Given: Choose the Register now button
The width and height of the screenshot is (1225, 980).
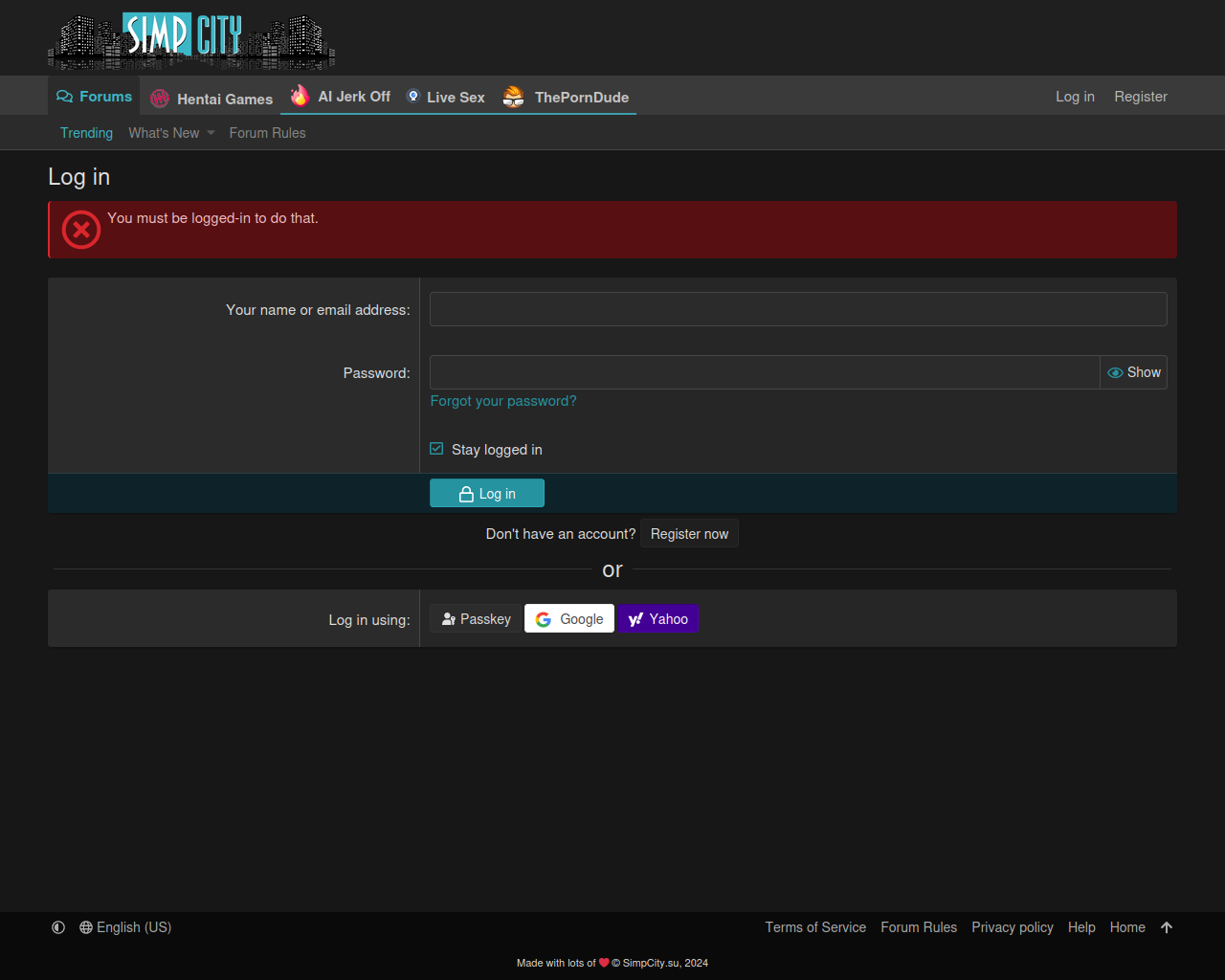Looking at the screenshot, I should [x=689, y=534].
